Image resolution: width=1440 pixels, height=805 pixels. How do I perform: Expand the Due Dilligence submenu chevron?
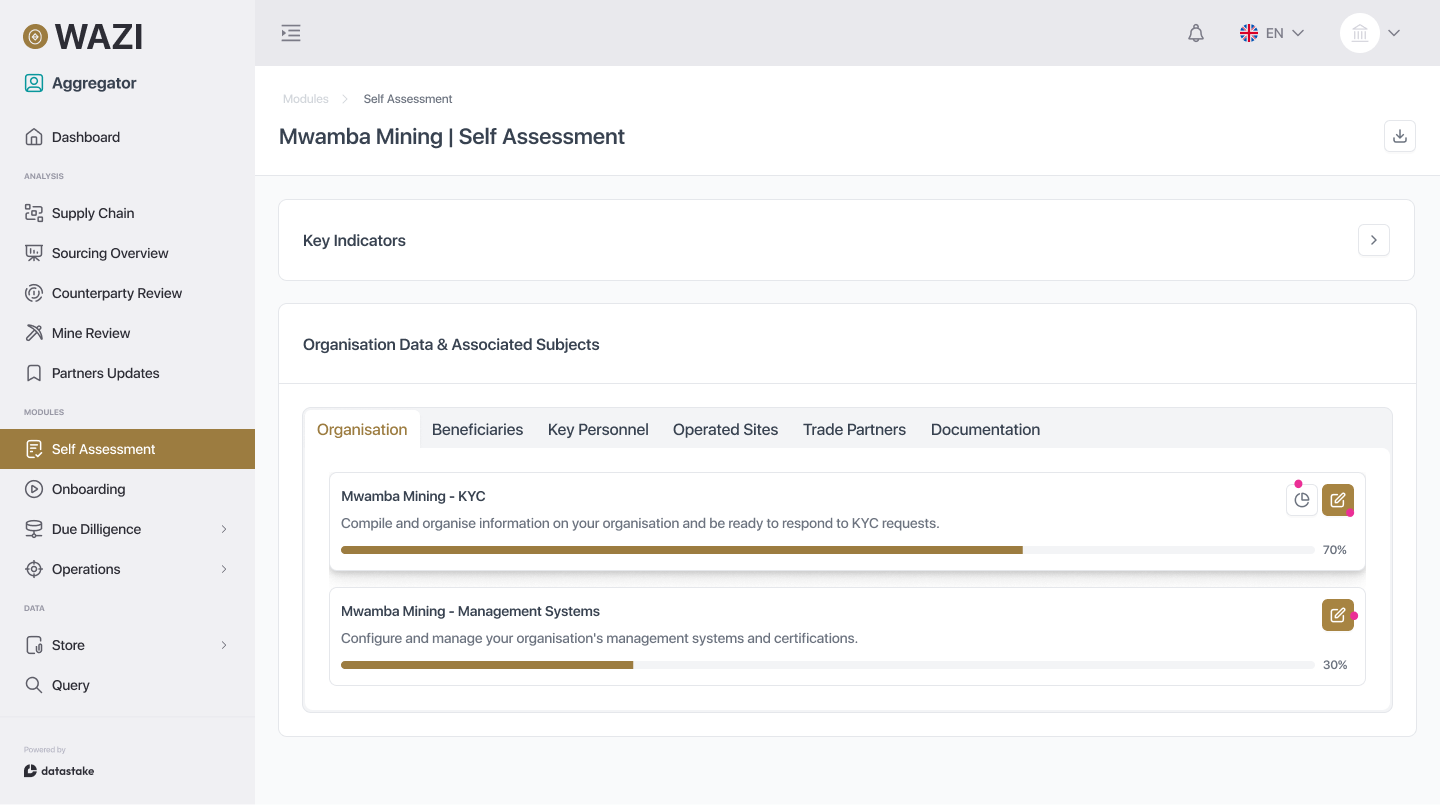tap(224, 529)
